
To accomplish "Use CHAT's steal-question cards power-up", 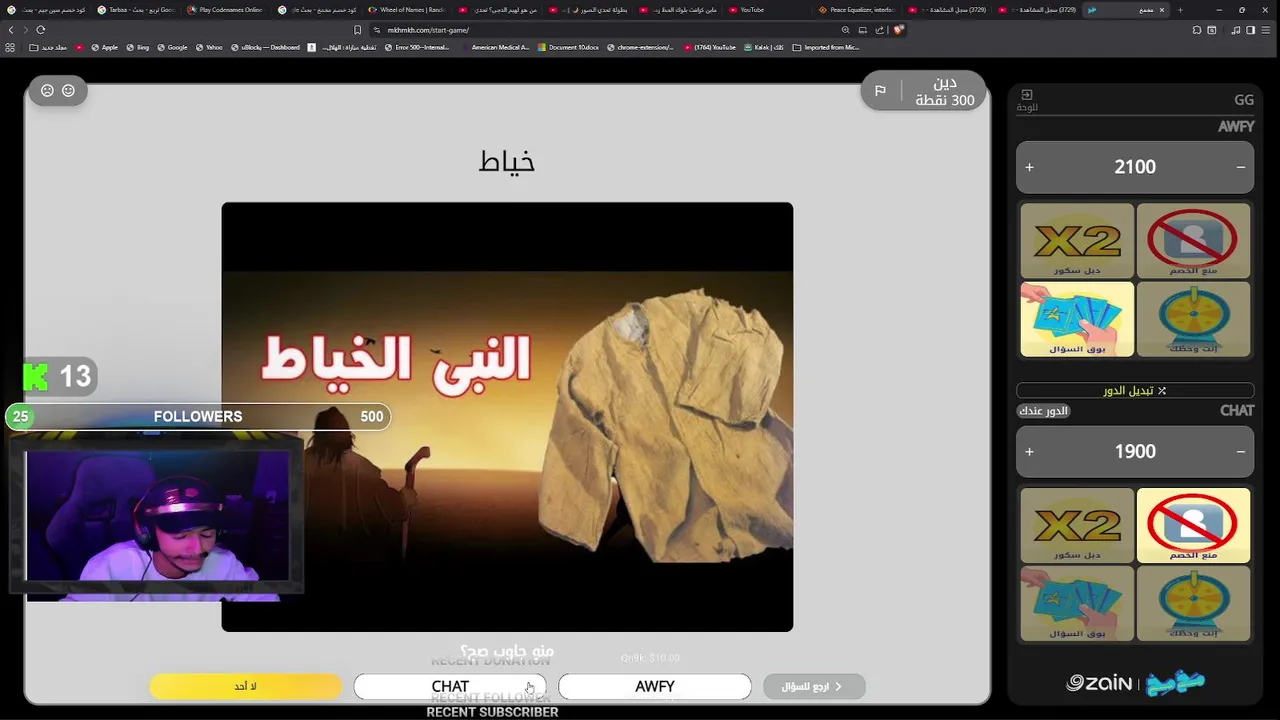I will click(x=1077, y=603).
